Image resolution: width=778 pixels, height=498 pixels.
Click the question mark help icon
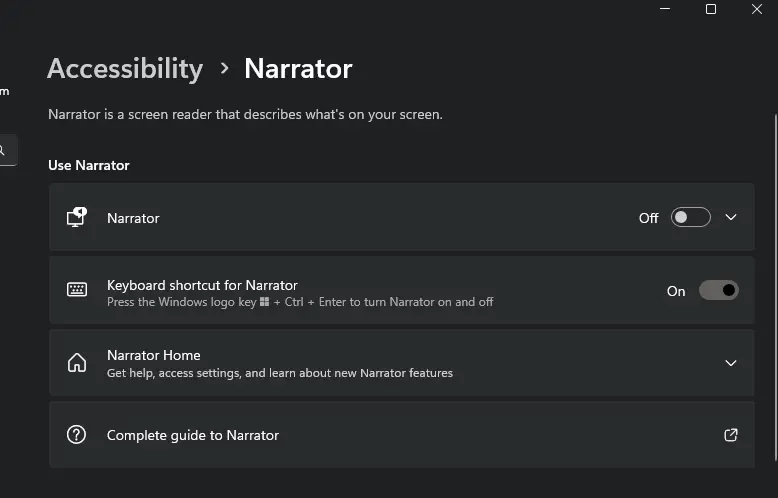(77, 435)
